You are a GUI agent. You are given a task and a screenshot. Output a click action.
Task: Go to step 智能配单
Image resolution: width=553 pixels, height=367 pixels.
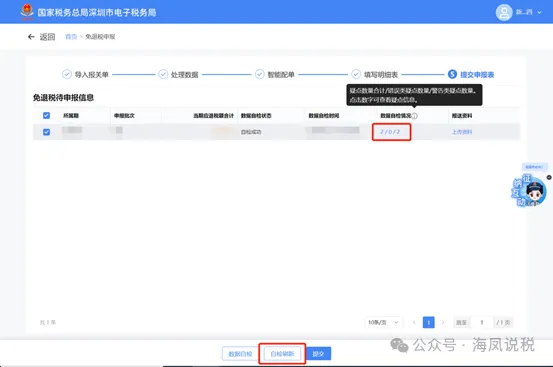tap(281, 75)
